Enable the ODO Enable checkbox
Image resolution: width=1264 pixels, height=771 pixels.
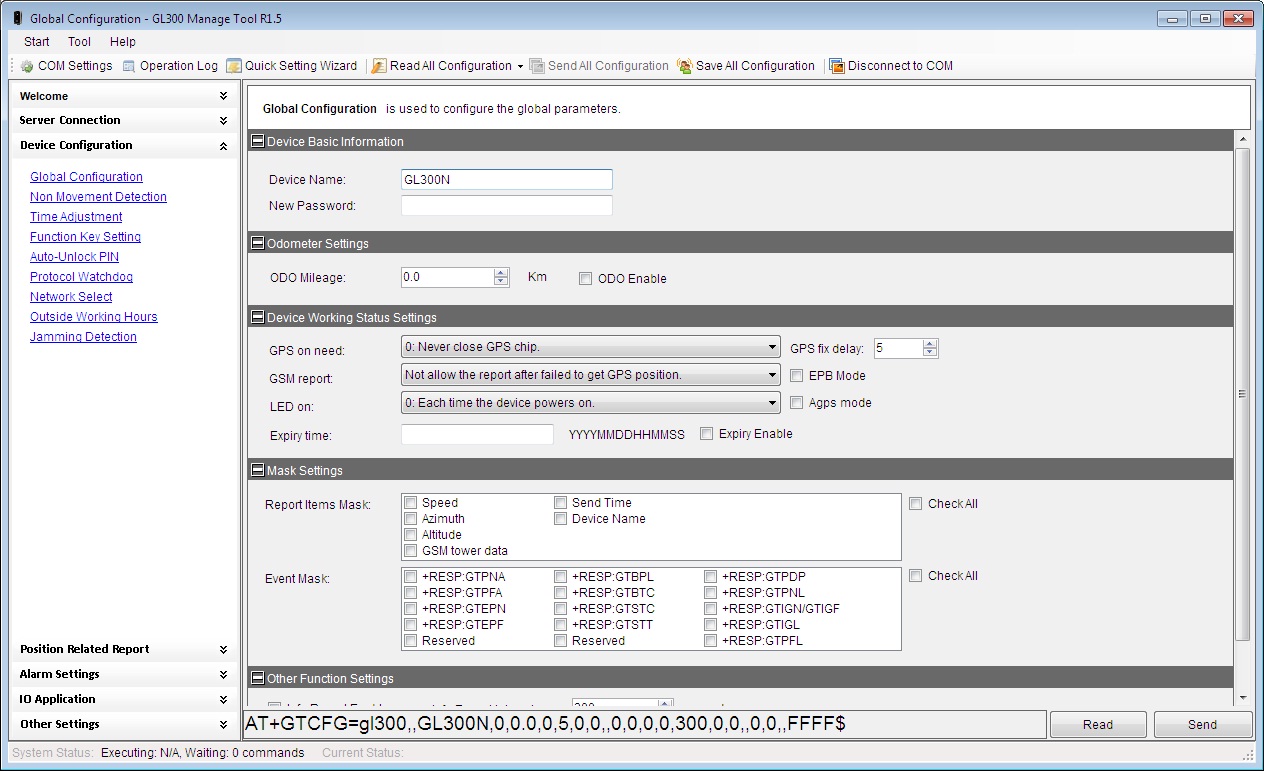click(x=586, y=279)
